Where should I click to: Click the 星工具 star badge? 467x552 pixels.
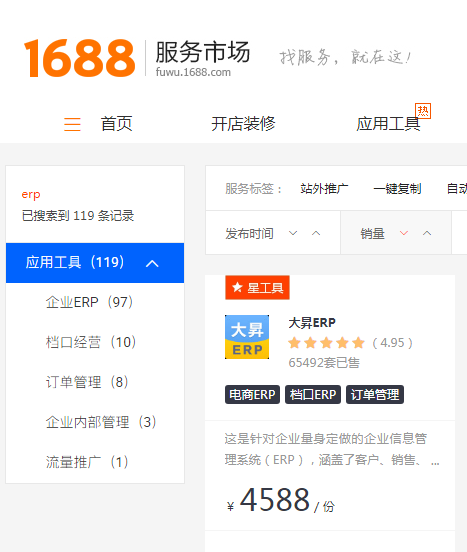point(257,288)
